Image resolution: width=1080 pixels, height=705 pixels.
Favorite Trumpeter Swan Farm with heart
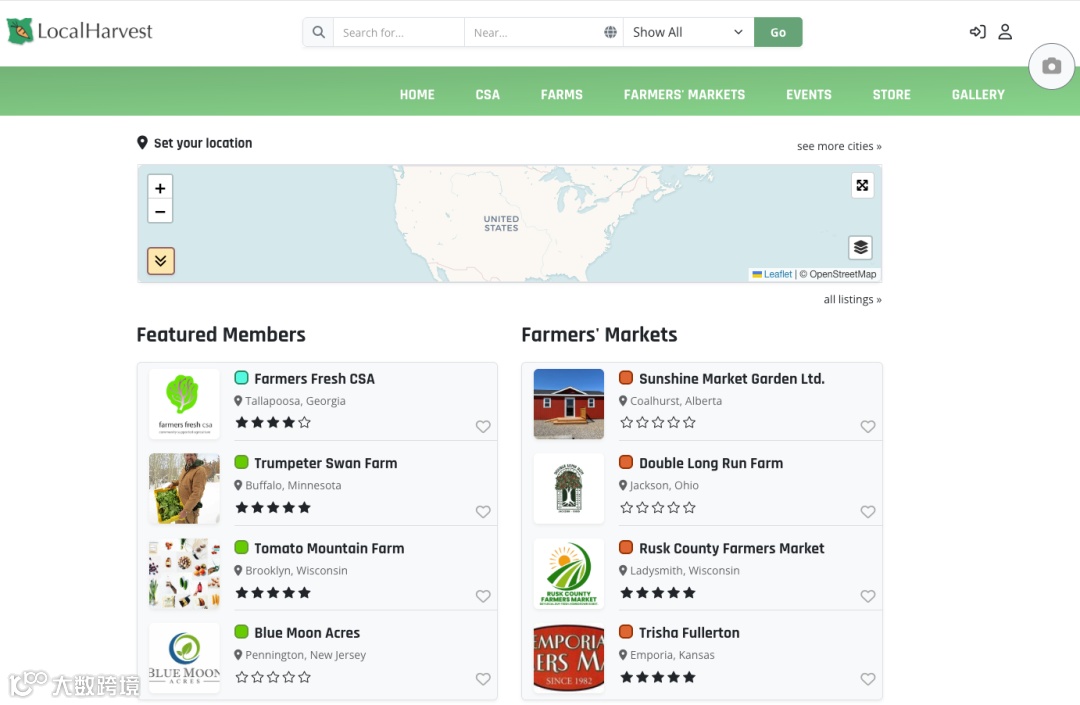tap(483, 512)
